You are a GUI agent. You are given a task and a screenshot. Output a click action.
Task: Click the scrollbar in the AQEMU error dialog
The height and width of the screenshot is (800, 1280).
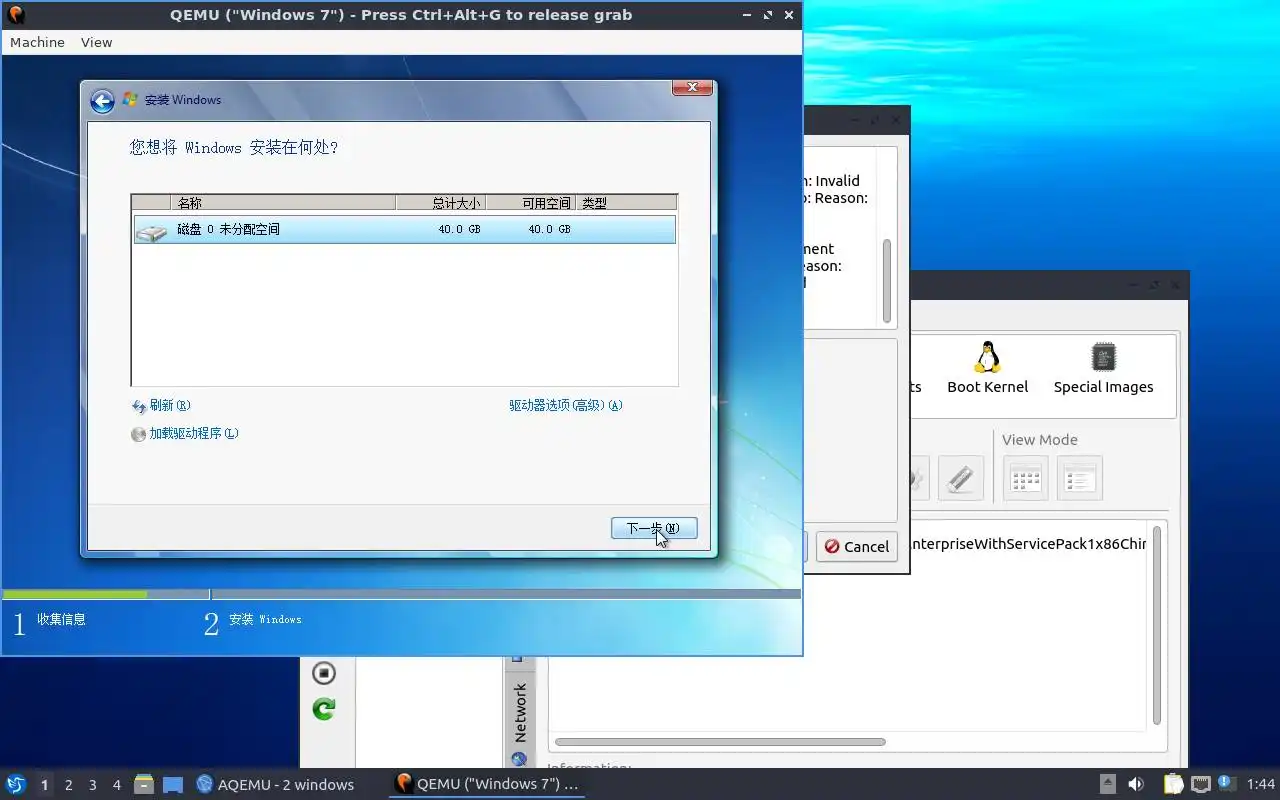click(886, 280)
